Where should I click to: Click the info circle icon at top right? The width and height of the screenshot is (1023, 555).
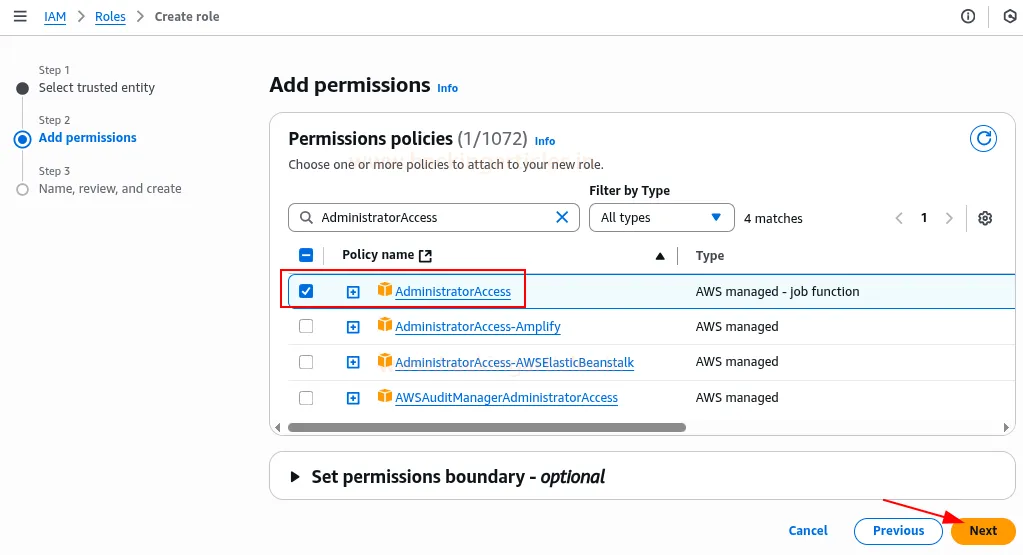tap(968, 16)
